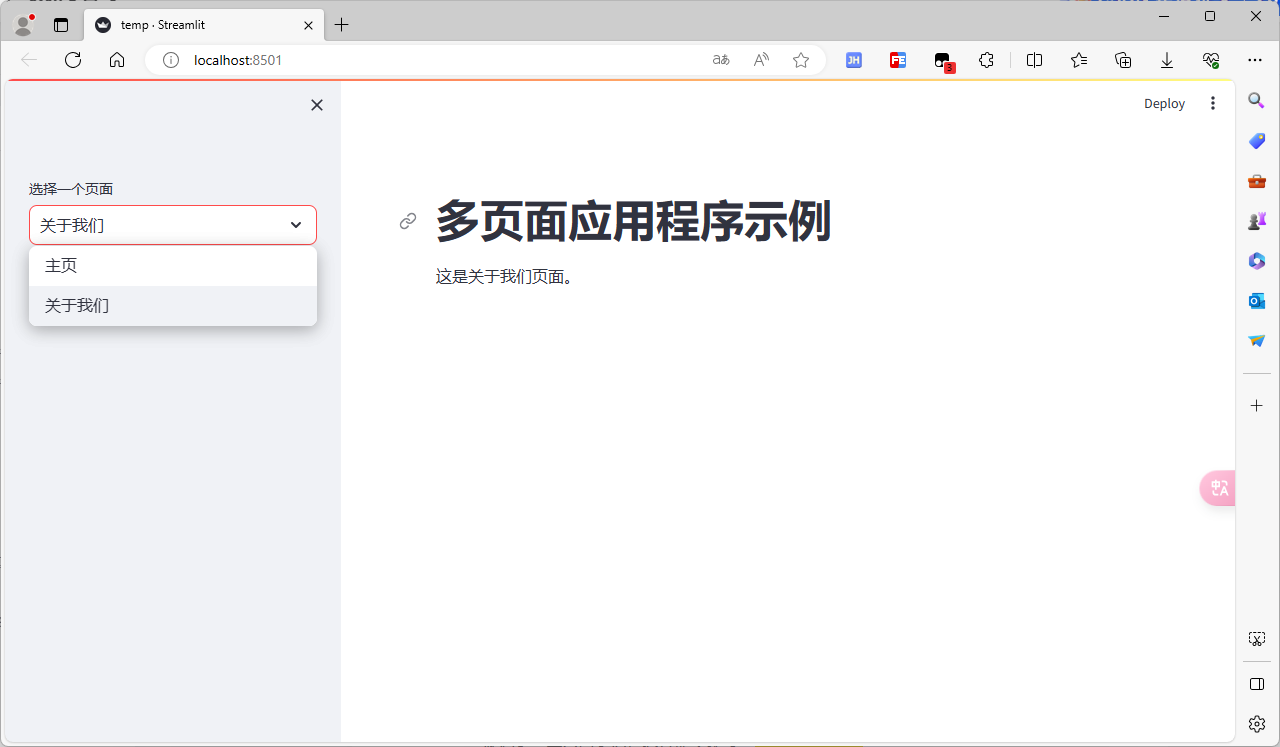Image resolution: width=1280 pixels, height=747 pixels.
Task: Click the browser refresh icon
Action: tap(73, 60)
